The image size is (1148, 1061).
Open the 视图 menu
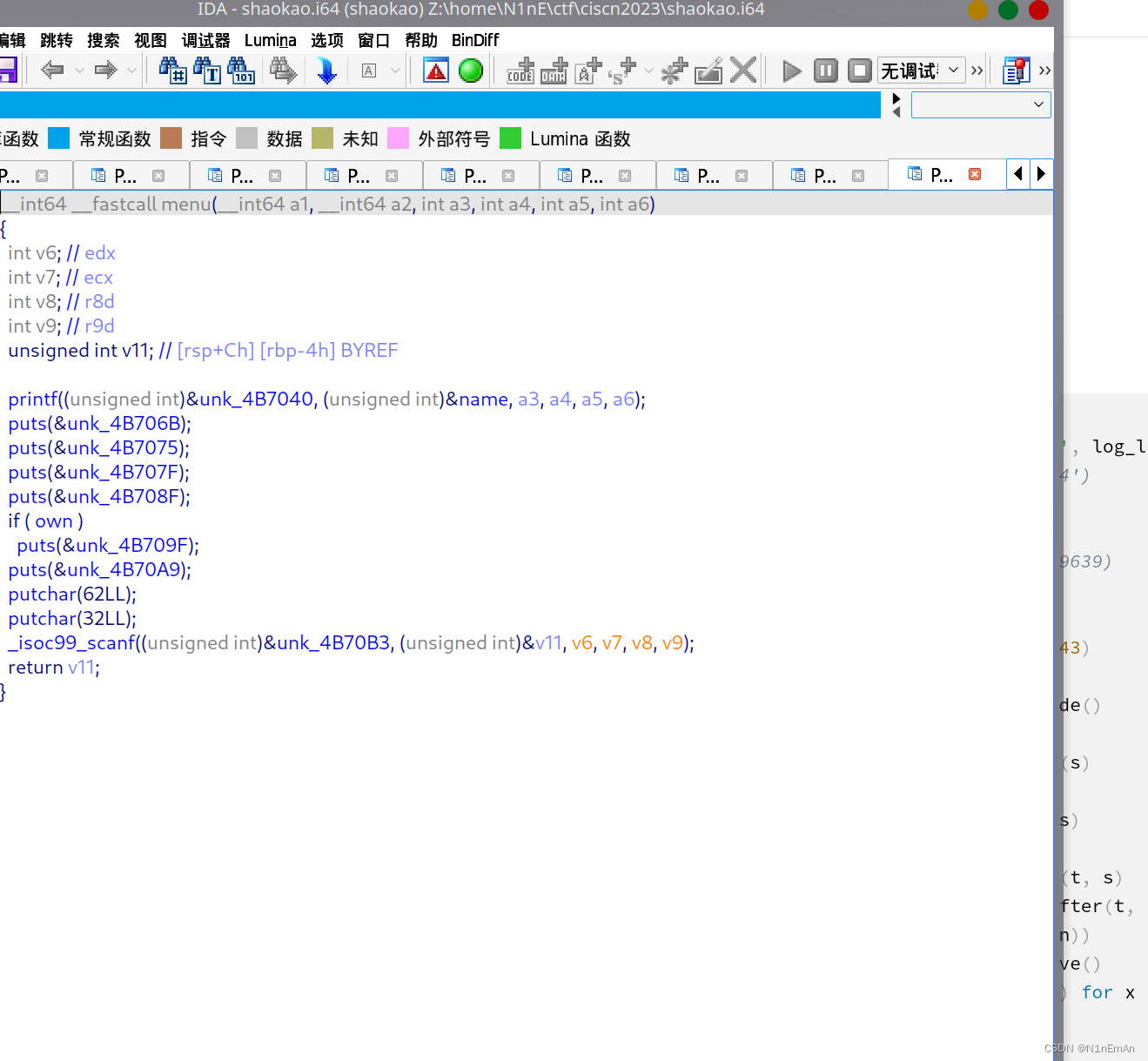(x=151, y=40)
